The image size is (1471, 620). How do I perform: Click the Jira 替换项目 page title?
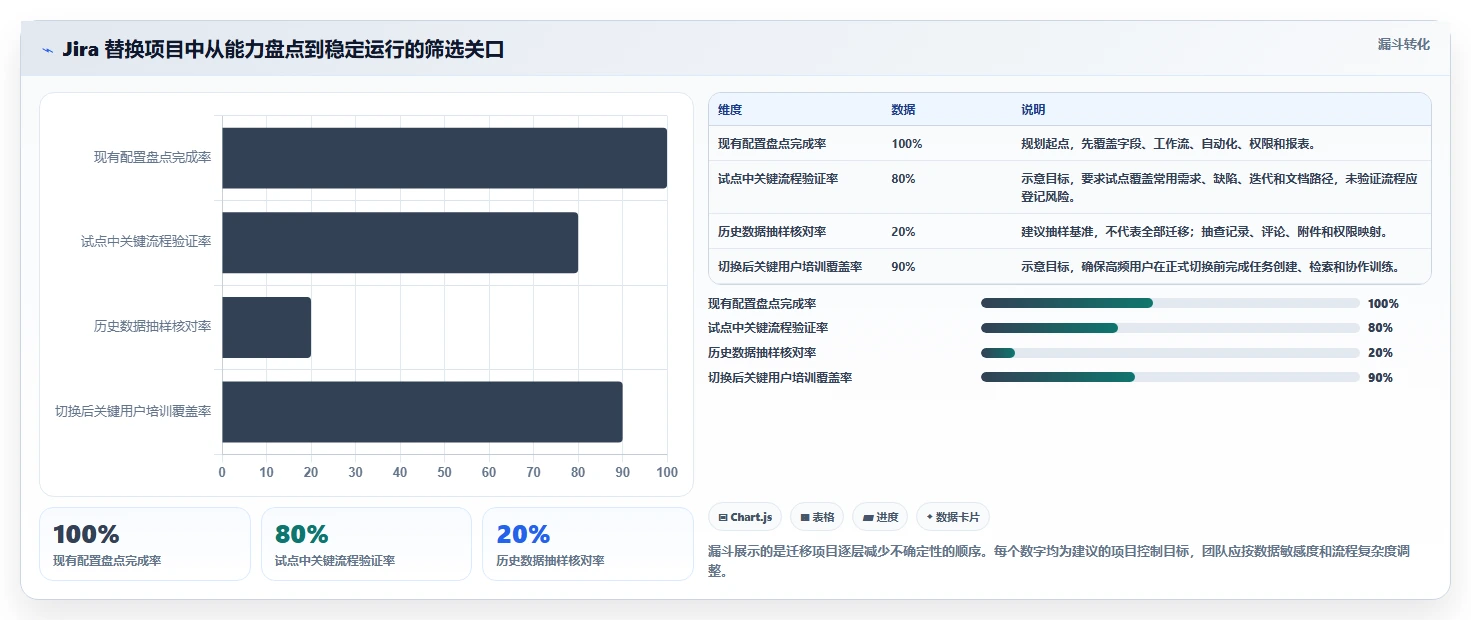pyautogui.click(x=283, y=50)
